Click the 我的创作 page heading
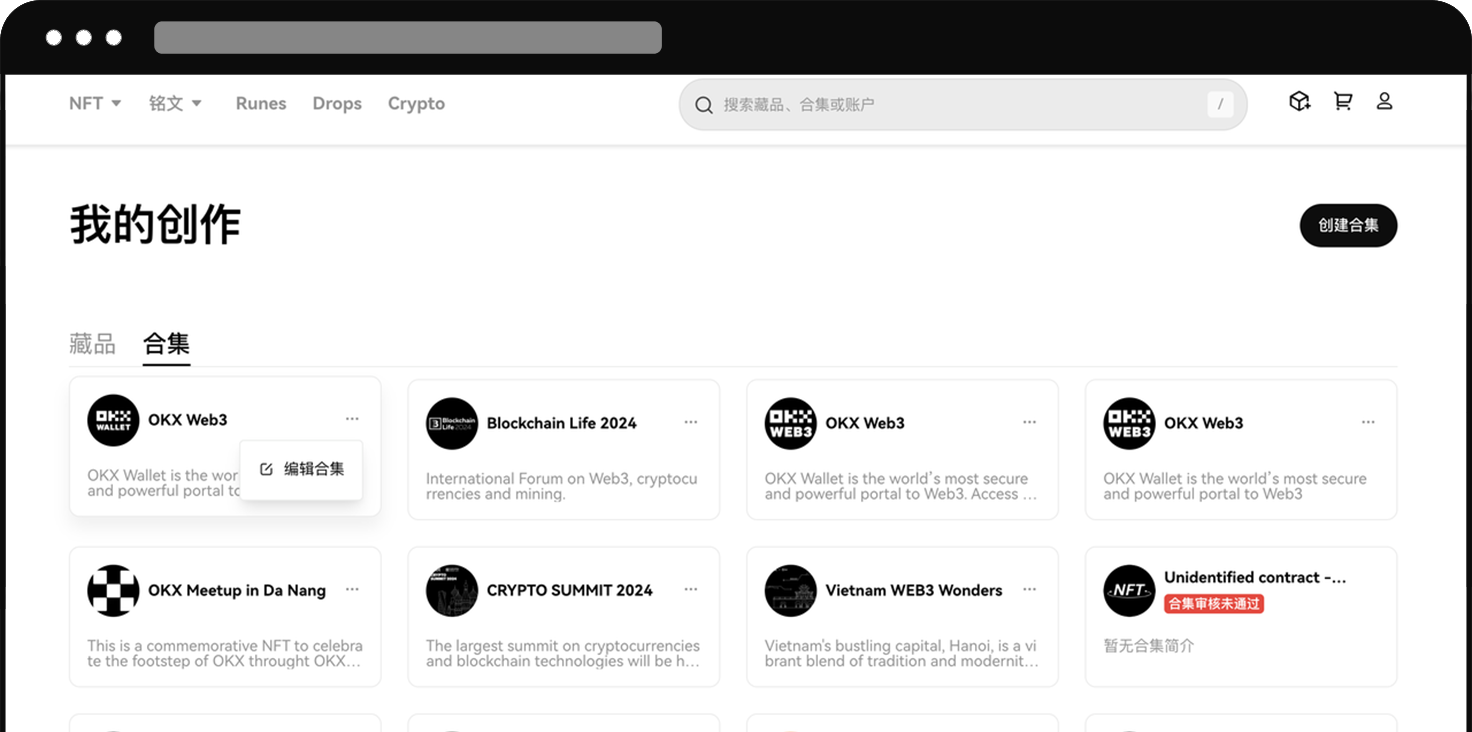1472x732 pixels. point(155,225)
